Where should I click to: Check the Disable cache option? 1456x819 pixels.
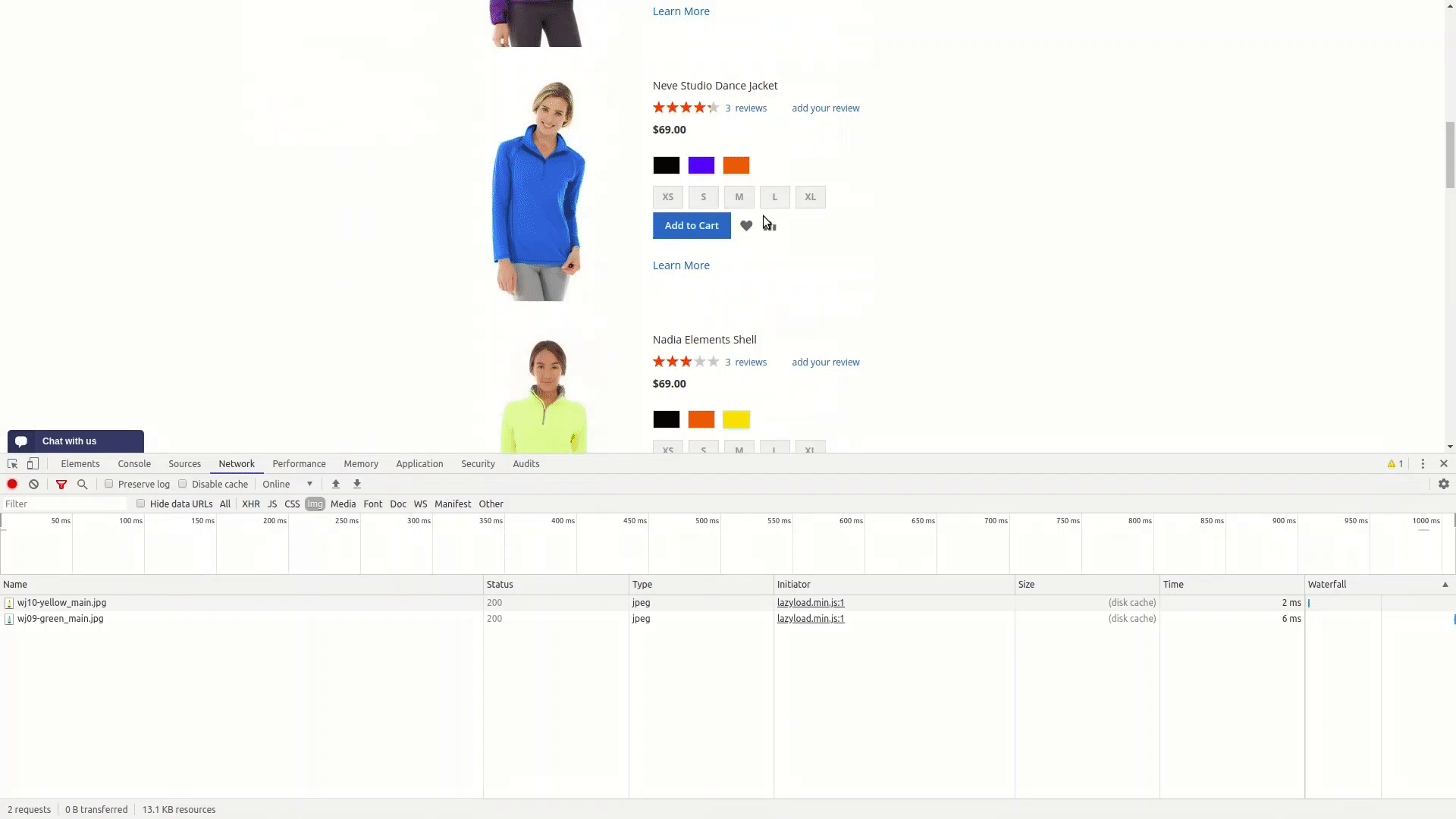pyautogui.click(x=183, y=484)
